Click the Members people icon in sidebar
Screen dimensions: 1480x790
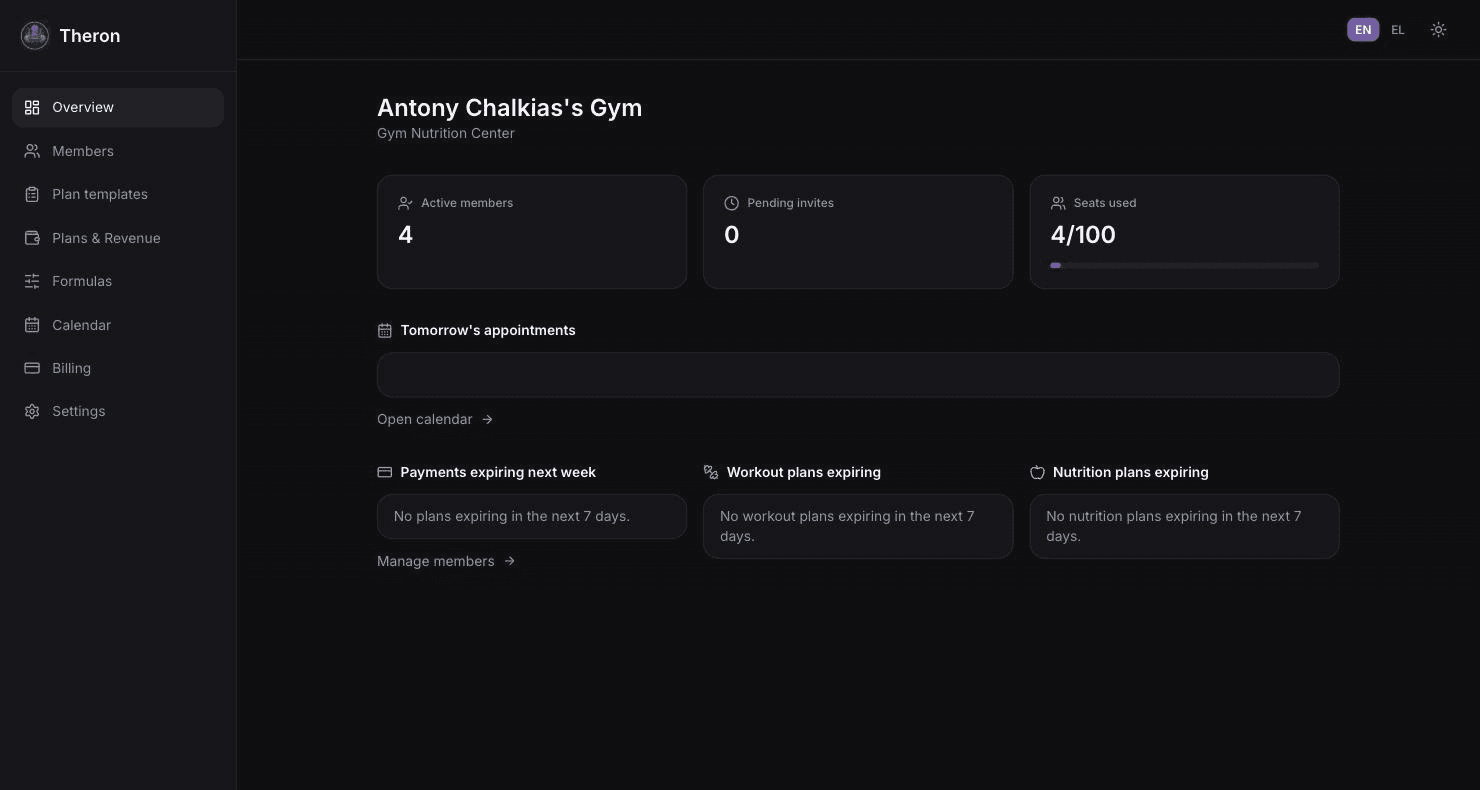pos(32,151)
